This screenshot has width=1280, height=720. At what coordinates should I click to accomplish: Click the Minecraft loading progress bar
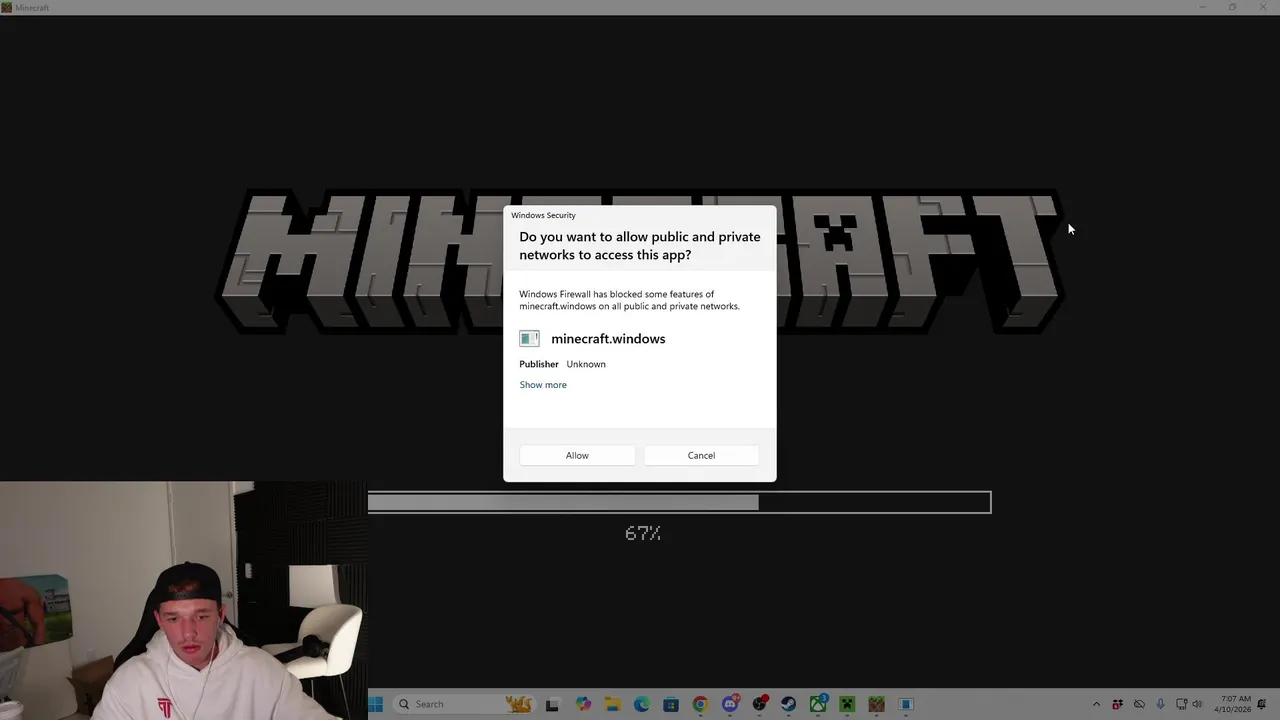[x=679, y=502]
